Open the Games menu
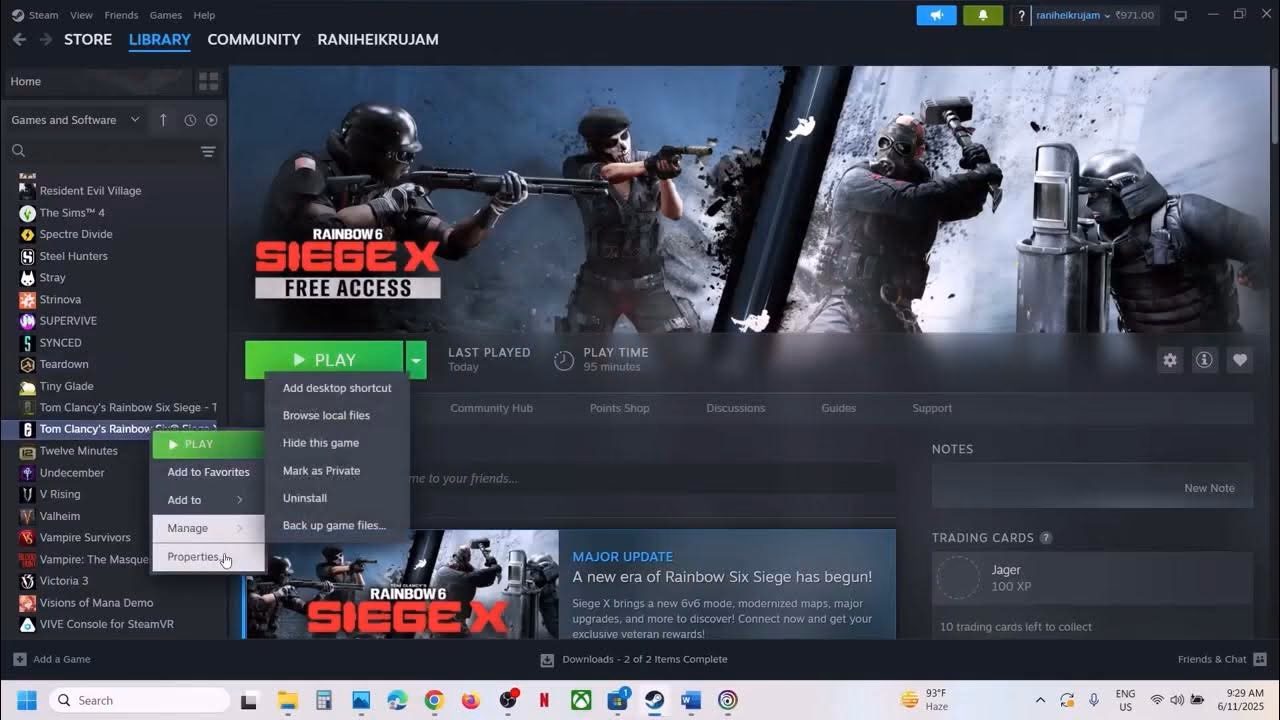 [166, 15]
